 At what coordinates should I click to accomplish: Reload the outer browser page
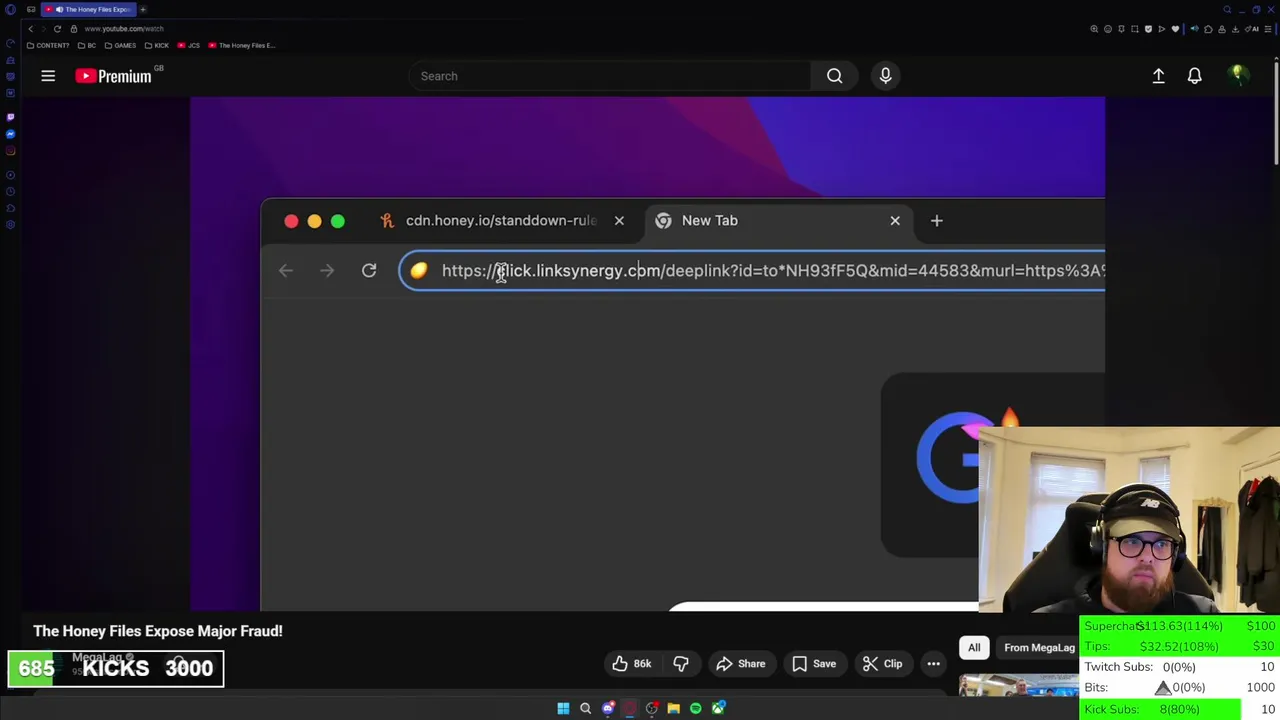57,29
